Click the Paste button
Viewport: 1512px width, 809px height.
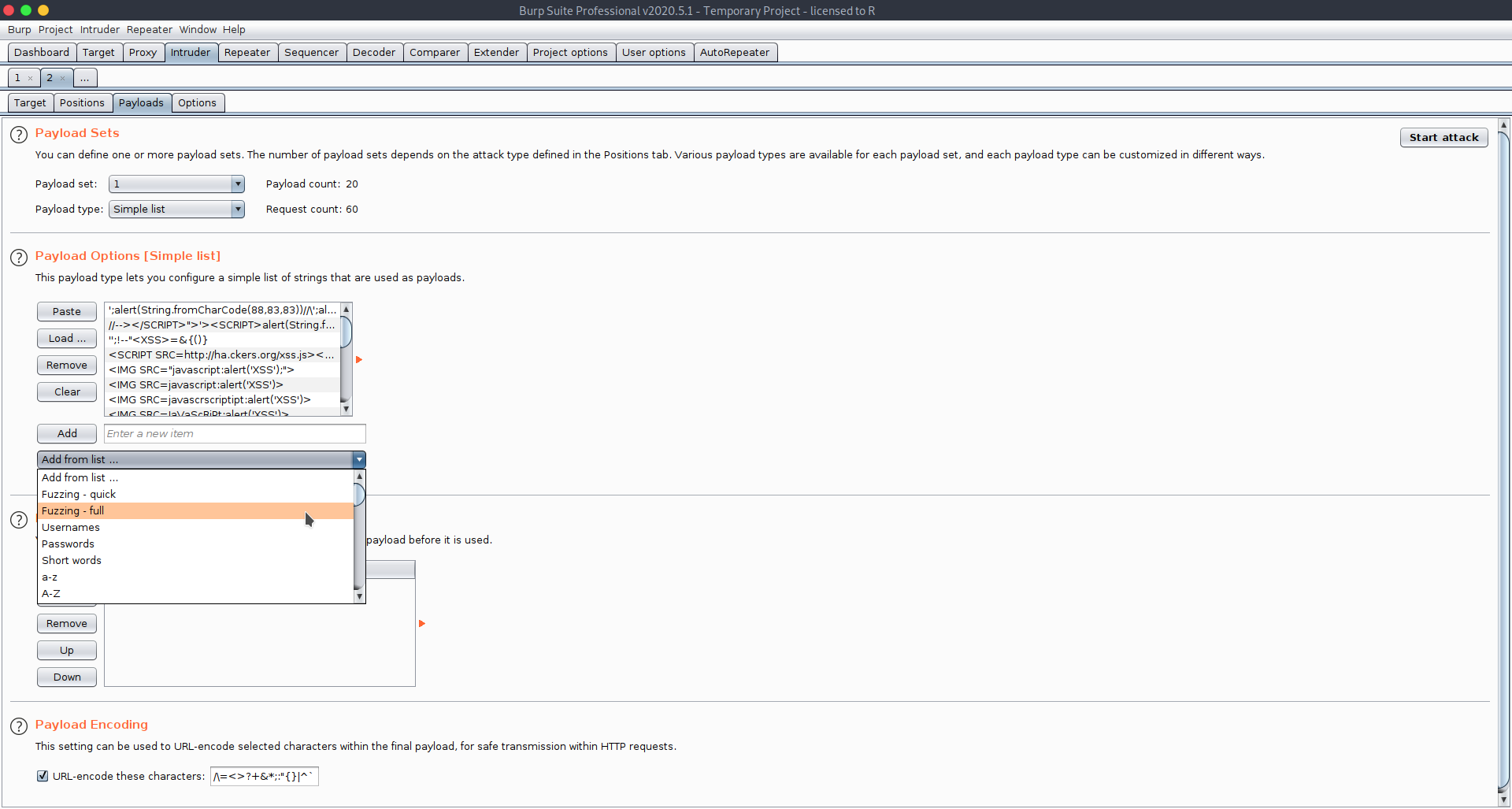point(67,311)
